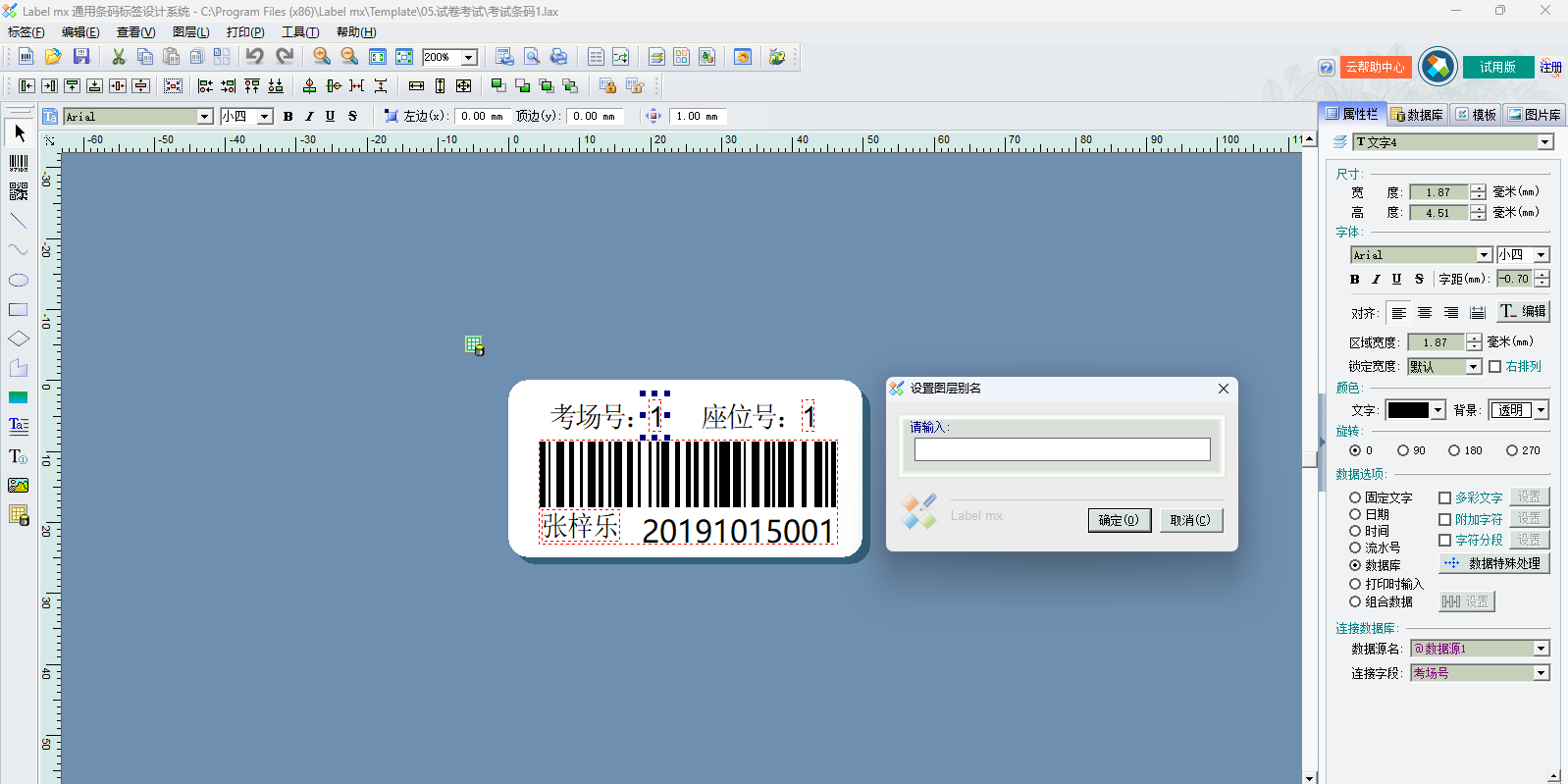Enable the 多彩文字 checkbox
This screenshot has width=1568, height=784.
click(x=1444, y=497)
